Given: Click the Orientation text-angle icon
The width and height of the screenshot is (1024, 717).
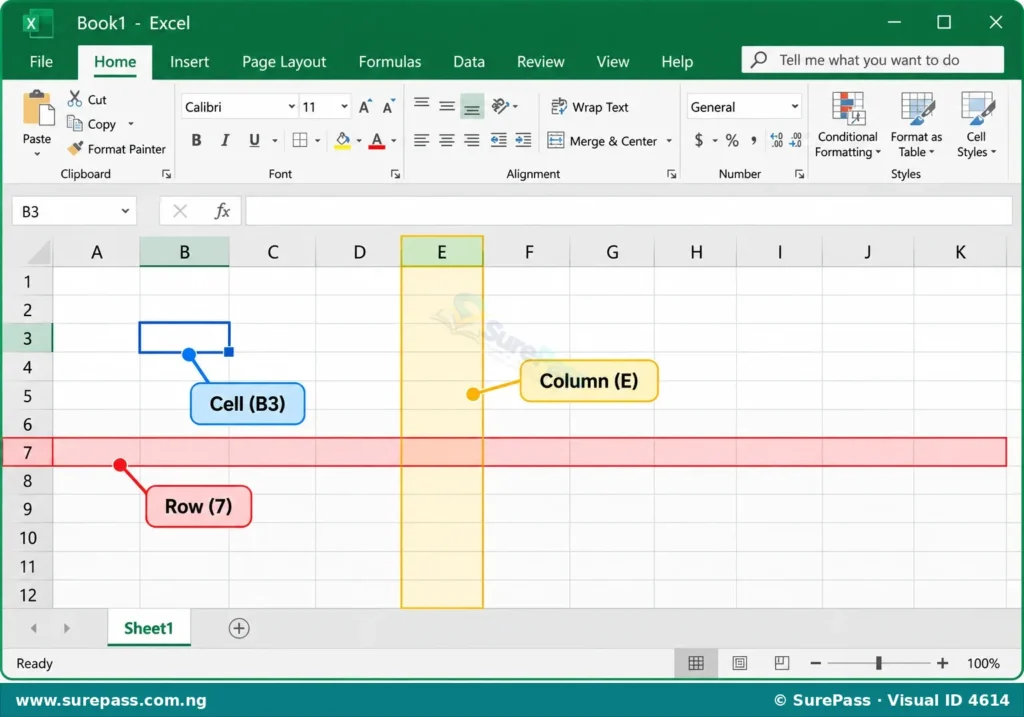Looking at the screenshot, I should click(500, 106).
